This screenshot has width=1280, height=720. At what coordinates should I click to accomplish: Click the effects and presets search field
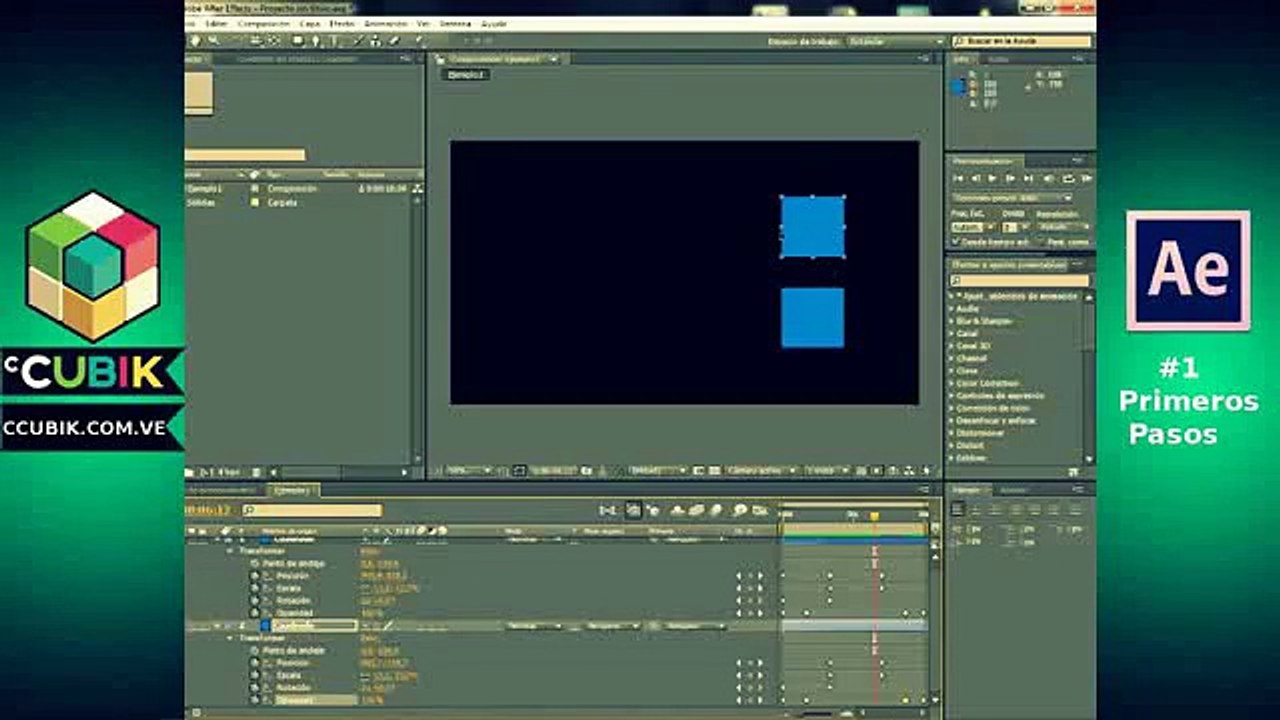click(1020, 281)
